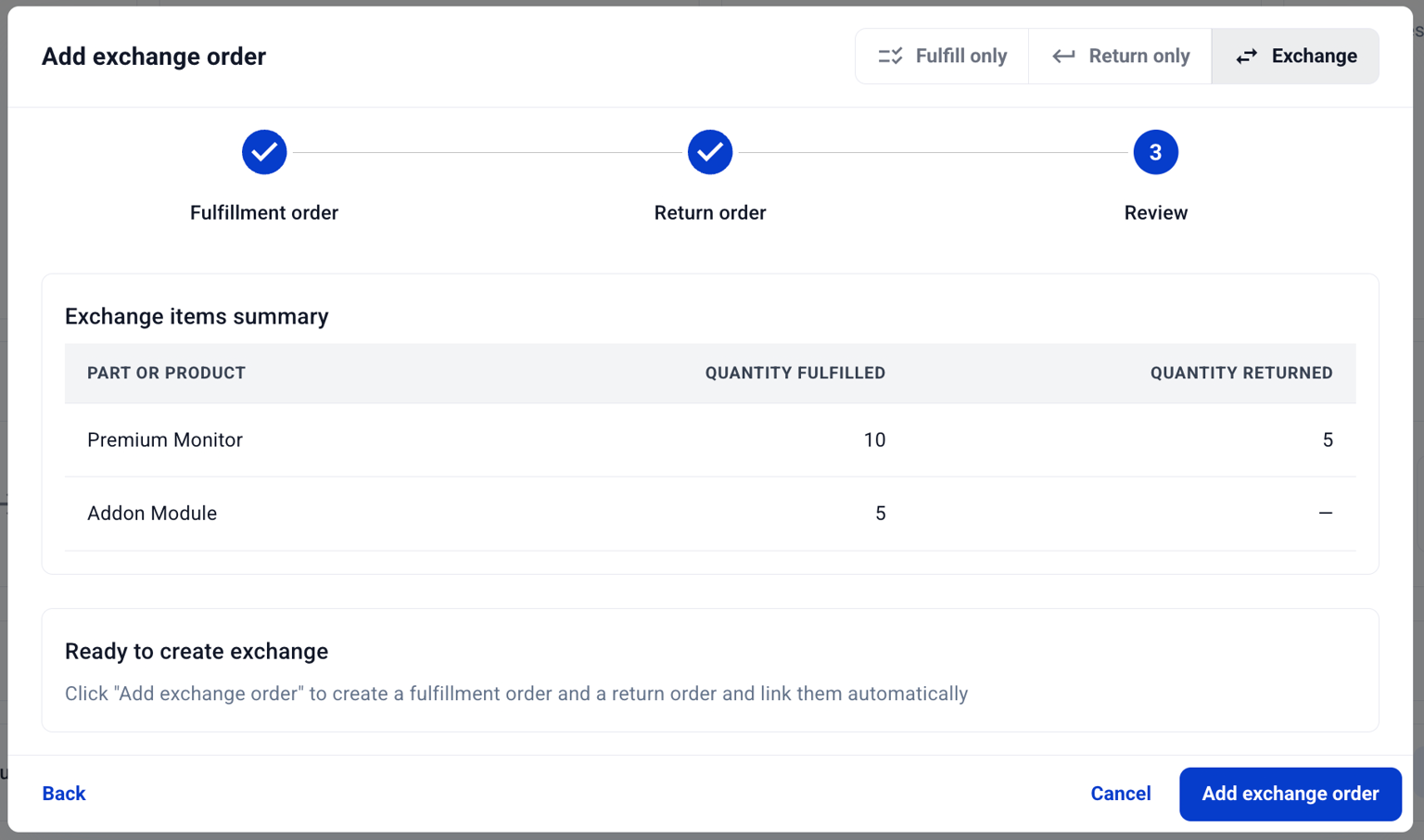Viewport: 1424px width, 840px height.
Task: Click the return arrow icon beside Return only
Action: (x=1062, y=56)
